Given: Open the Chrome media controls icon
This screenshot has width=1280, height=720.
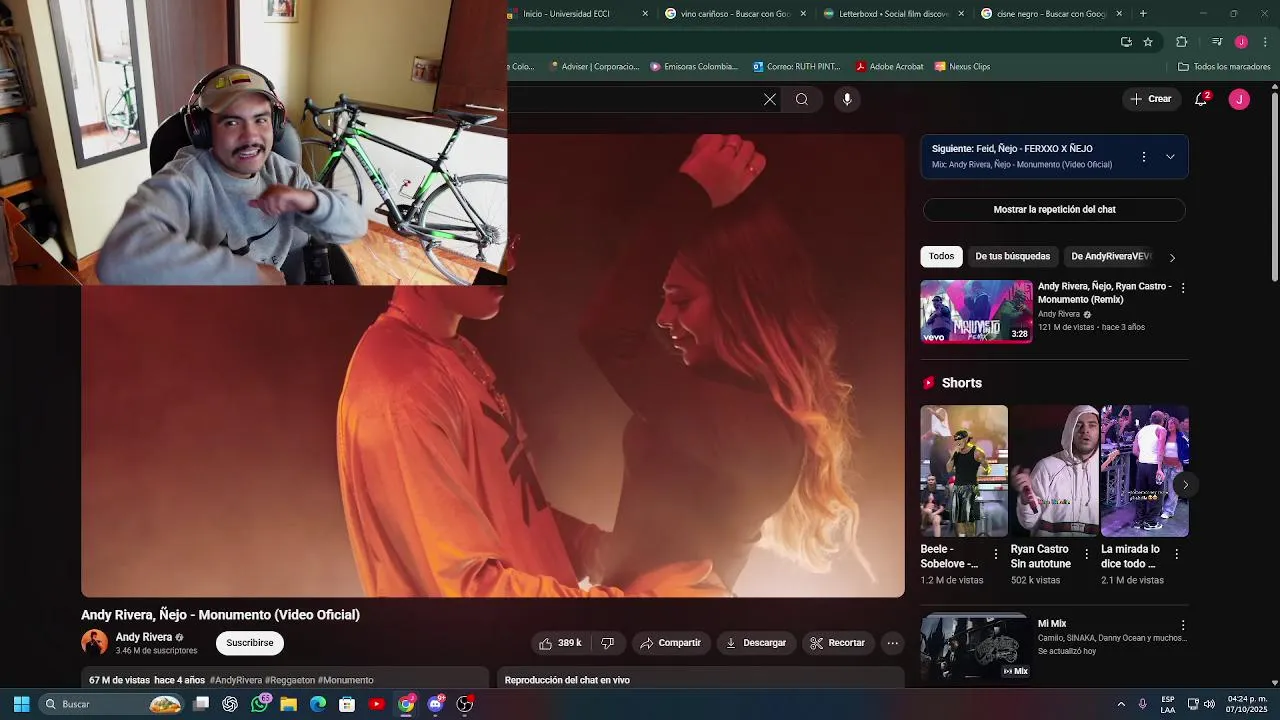Looking at the screenshot, I should pyautogui.click(x=1217, y=42).
